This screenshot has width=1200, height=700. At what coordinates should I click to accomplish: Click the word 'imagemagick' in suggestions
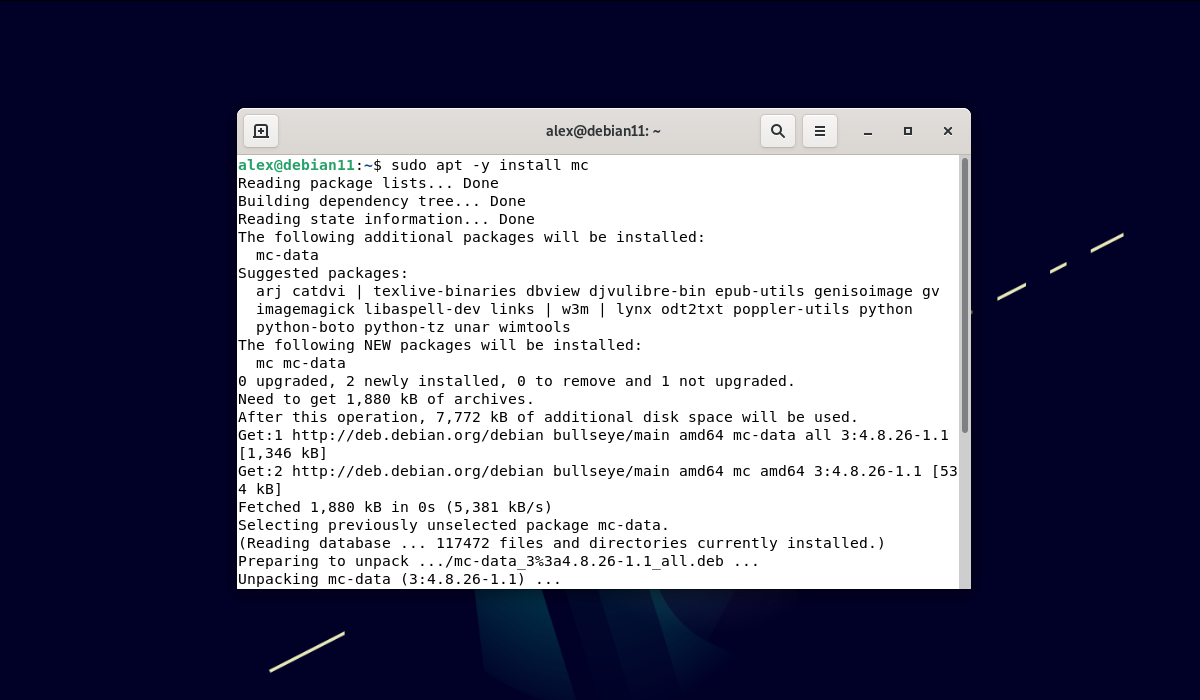[x=305, y=309]
